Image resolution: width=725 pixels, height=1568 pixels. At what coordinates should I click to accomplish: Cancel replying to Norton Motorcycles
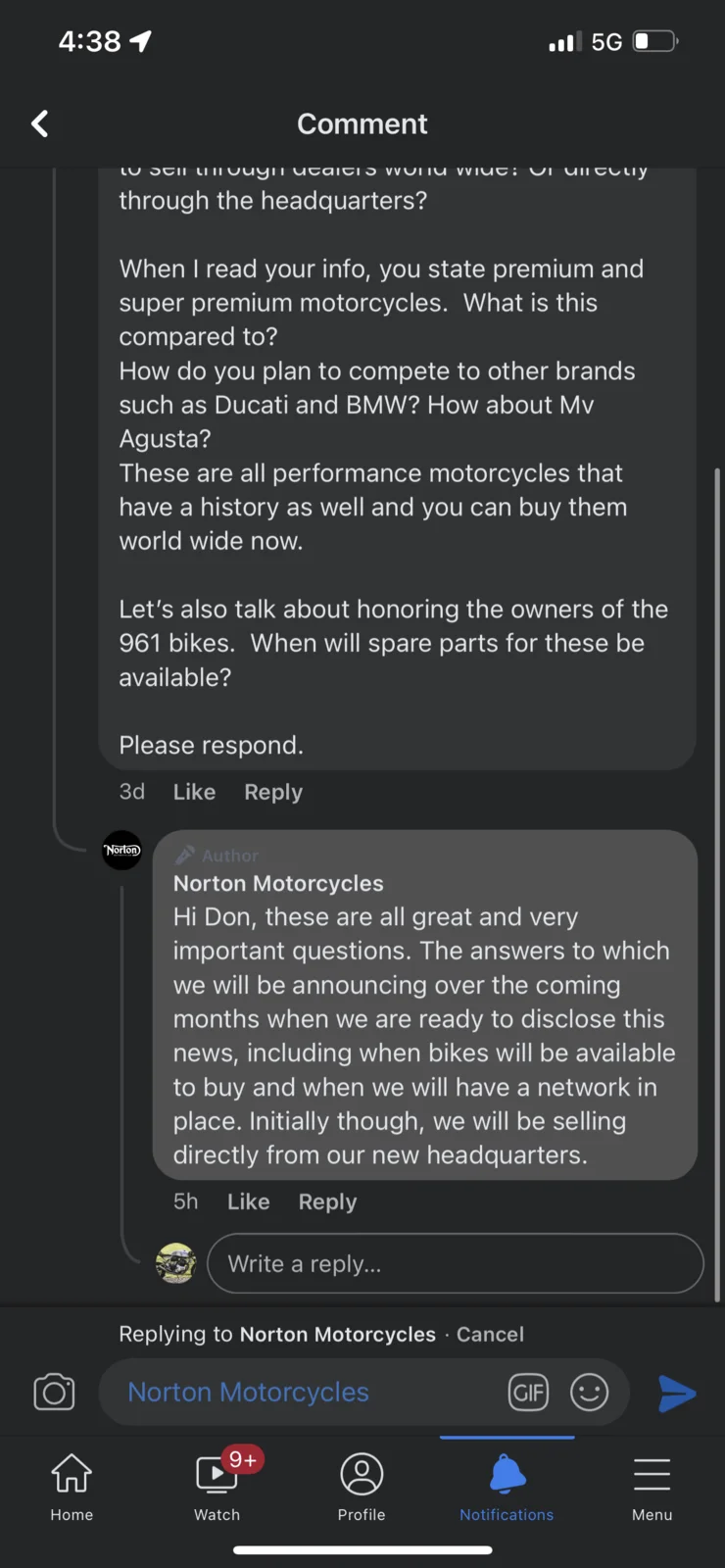pos(490,1334)
